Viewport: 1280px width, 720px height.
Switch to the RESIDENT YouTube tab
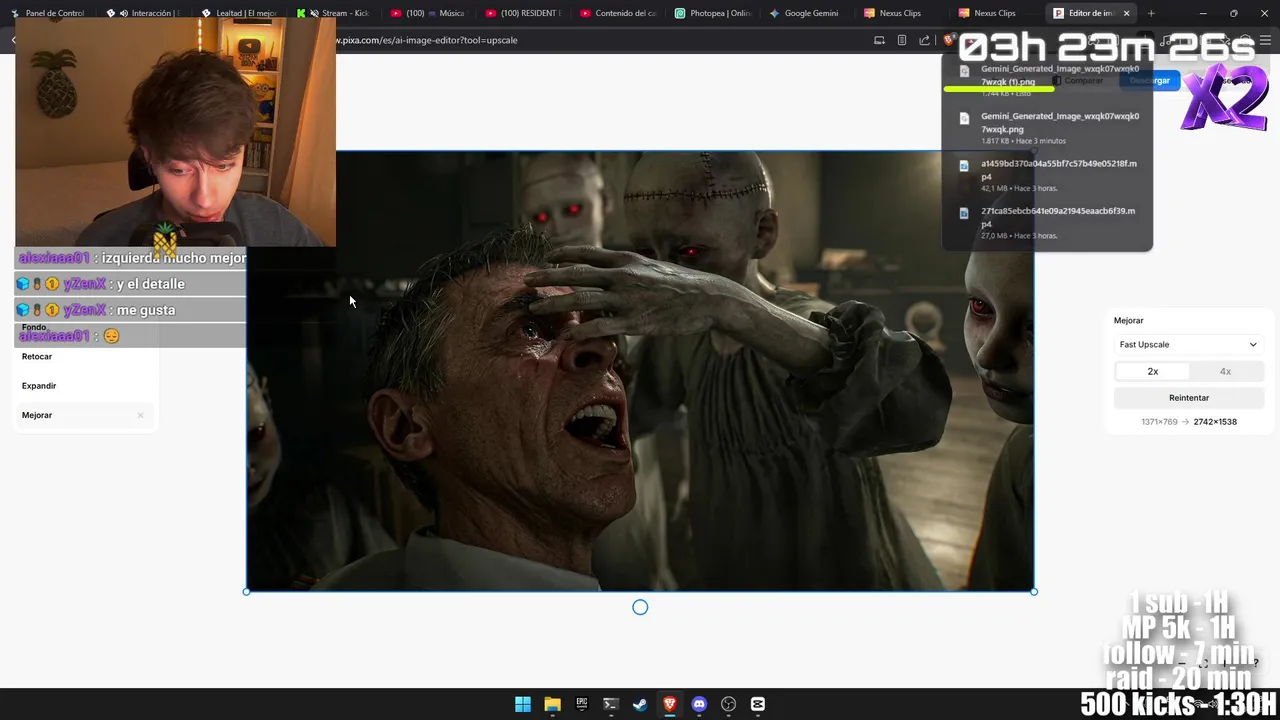523,13
